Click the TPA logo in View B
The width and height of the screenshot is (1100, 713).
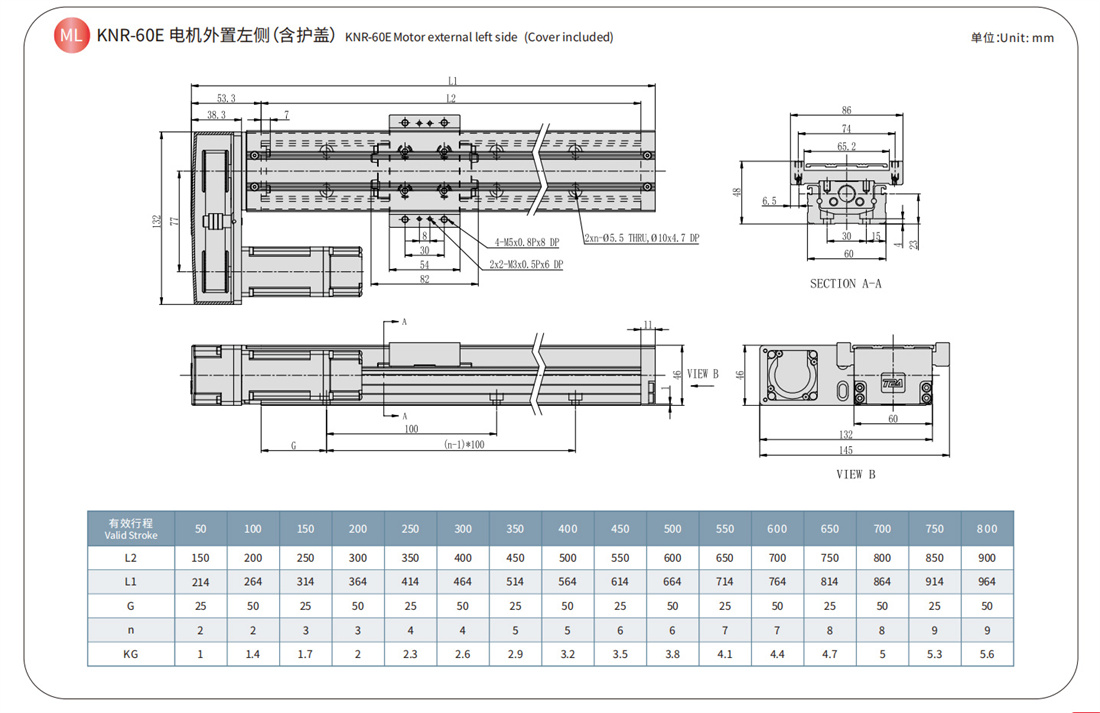point(891,383)
